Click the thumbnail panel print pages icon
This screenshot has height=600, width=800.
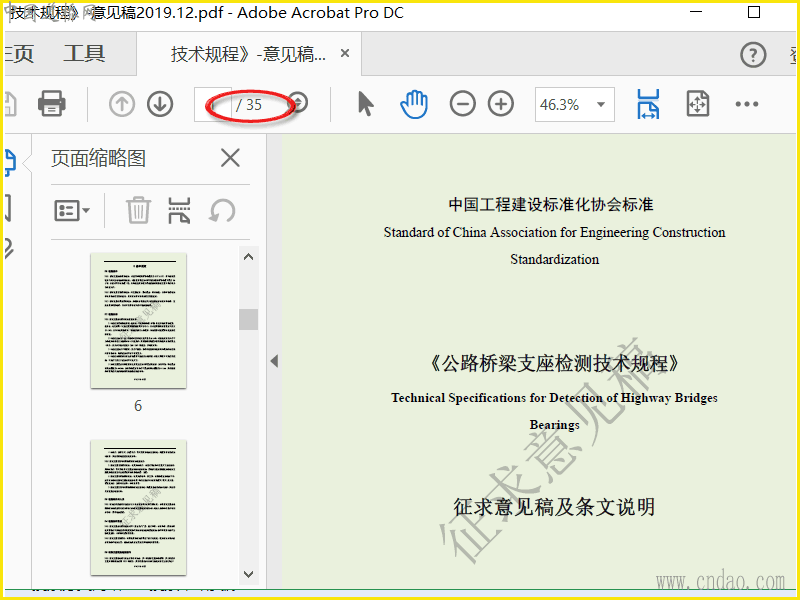point(179,210)
